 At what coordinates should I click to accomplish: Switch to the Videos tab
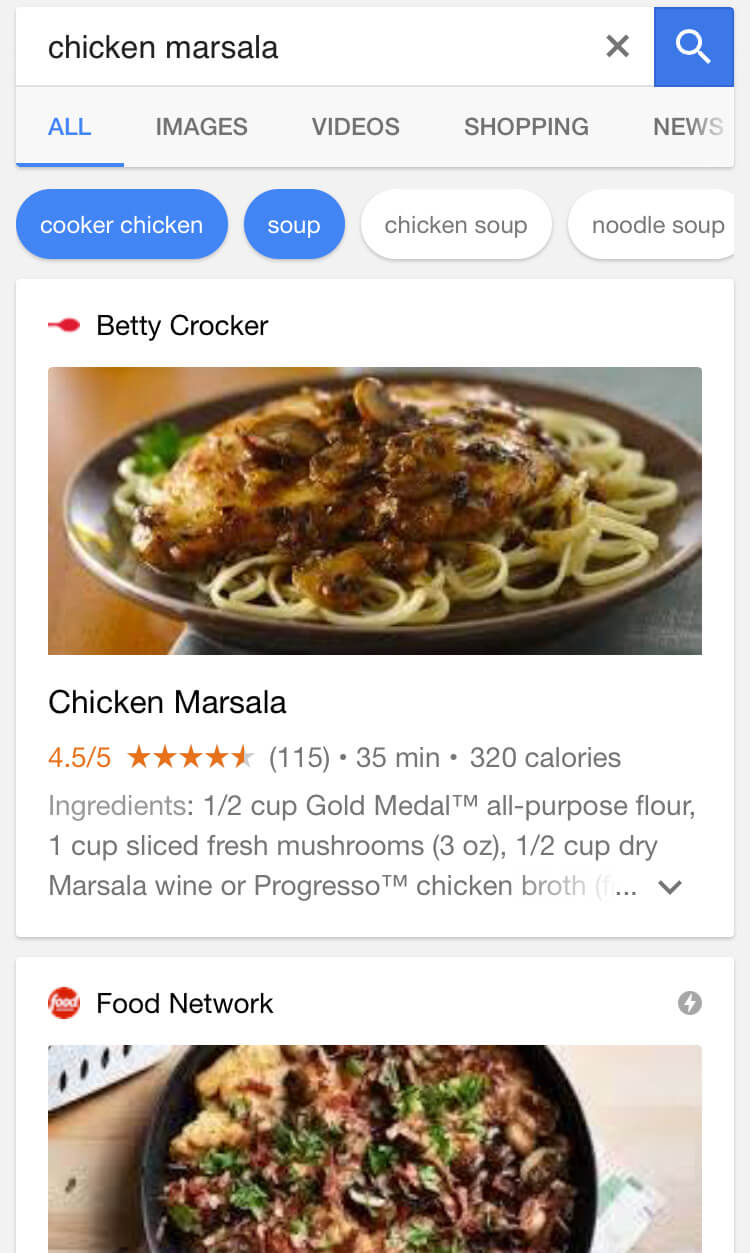355,127
